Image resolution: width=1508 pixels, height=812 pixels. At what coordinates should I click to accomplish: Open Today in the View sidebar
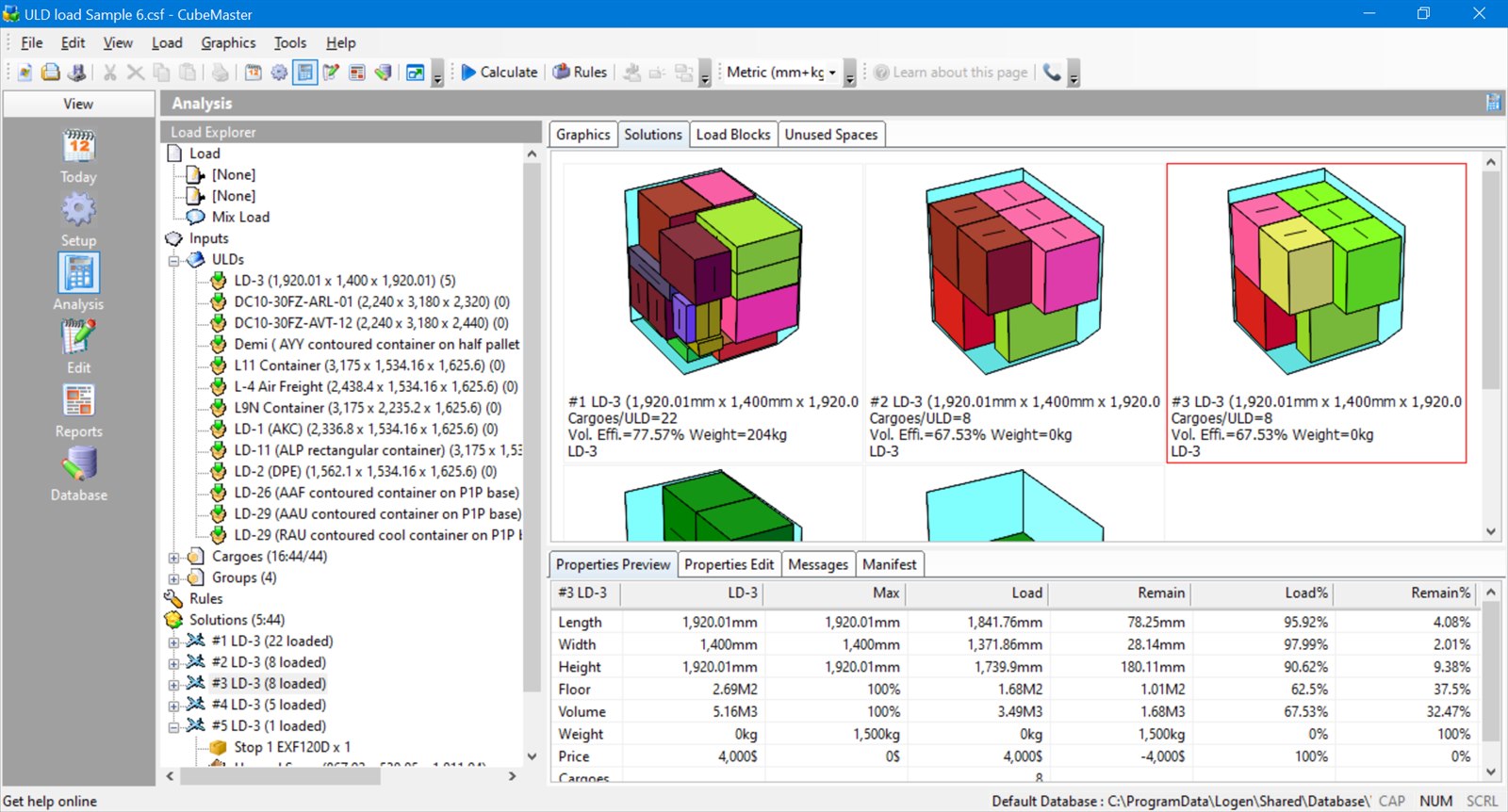pos(79,156)
